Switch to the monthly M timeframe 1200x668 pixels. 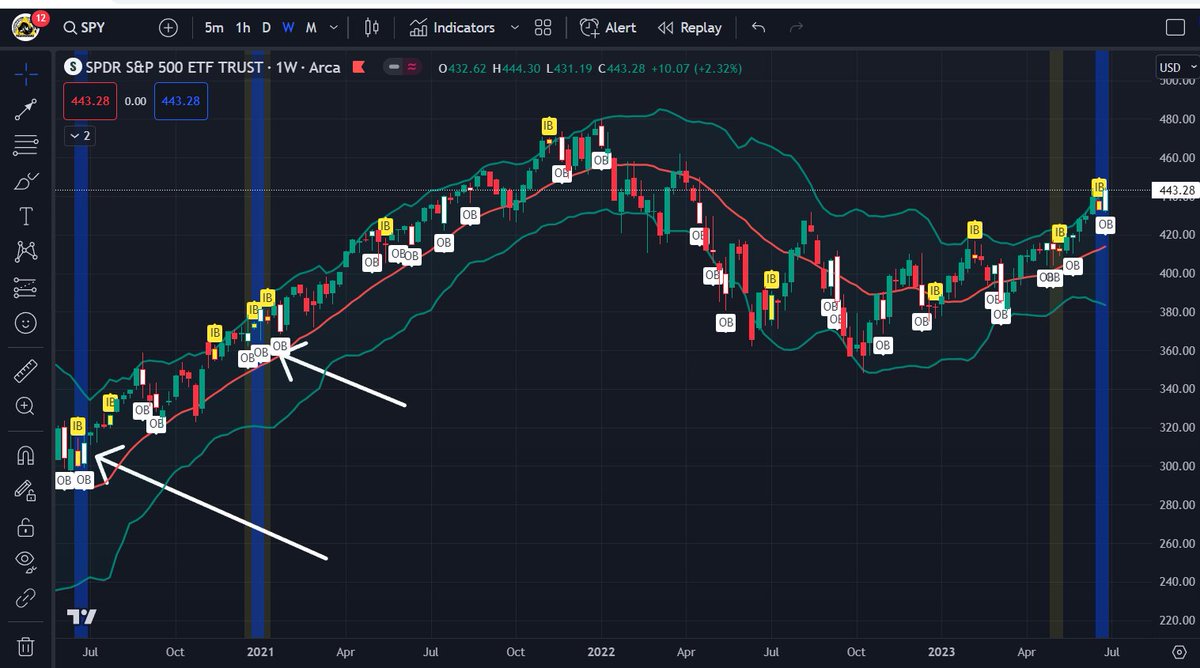tap(311, 28)
